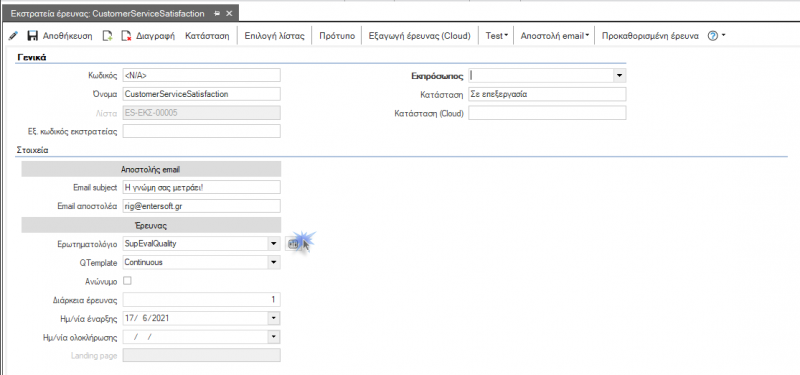The image size is (800, 375).
Task: Close the CustomerServiceSatisfaction tab
Action: coord(229,14)
